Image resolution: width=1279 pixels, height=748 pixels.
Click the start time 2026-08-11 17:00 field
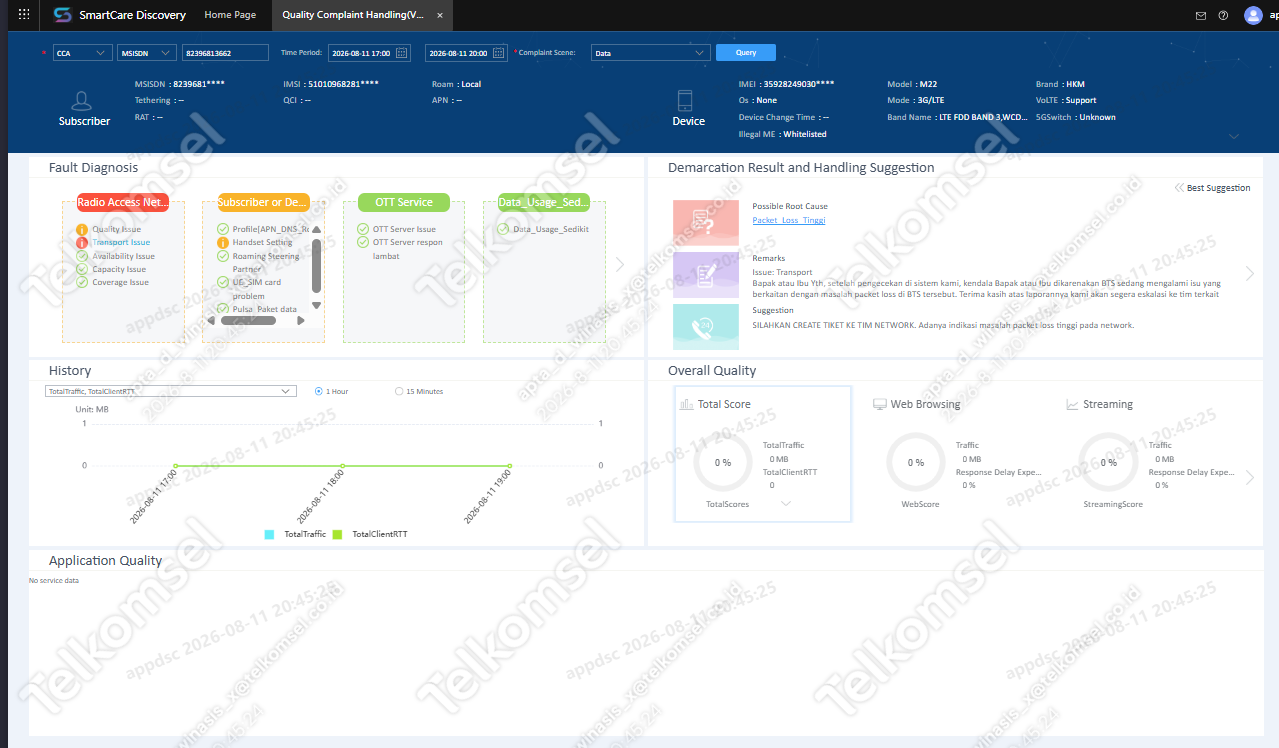click(x=367, y=53)
